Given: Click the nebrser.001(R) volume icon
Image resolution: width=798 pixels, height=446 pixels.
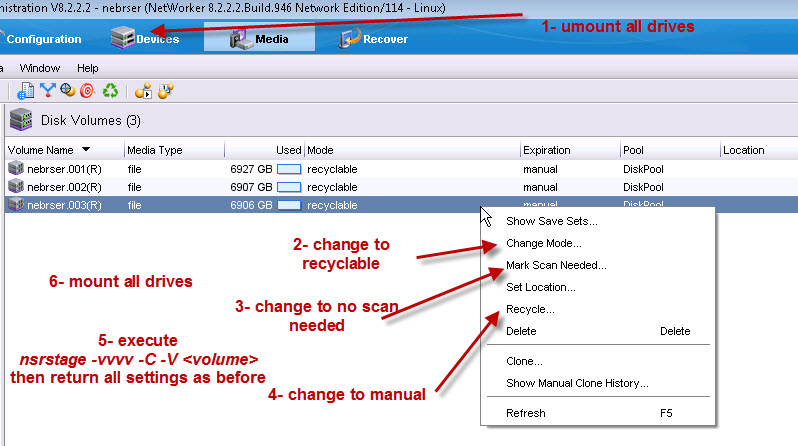Looking at the screenshot, I should 16,169.
